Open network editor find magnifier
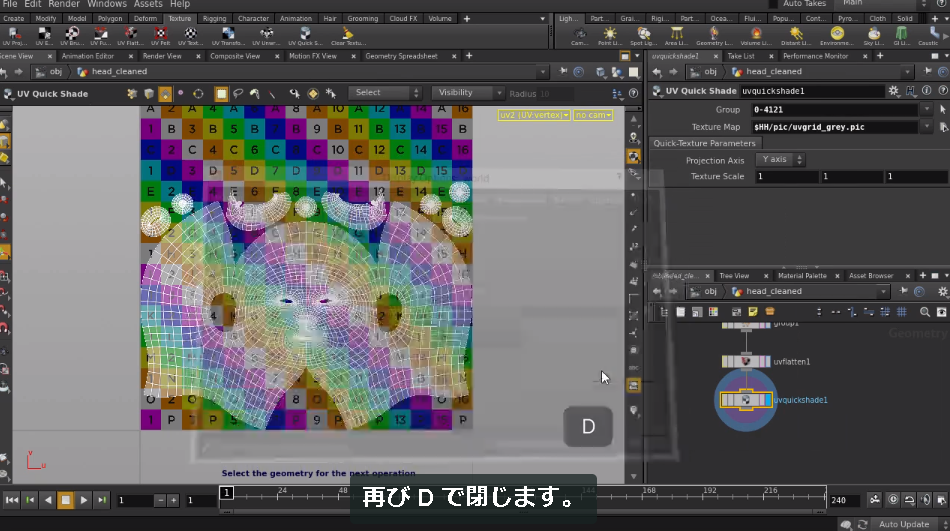950x531 pixels. [925, 312]
